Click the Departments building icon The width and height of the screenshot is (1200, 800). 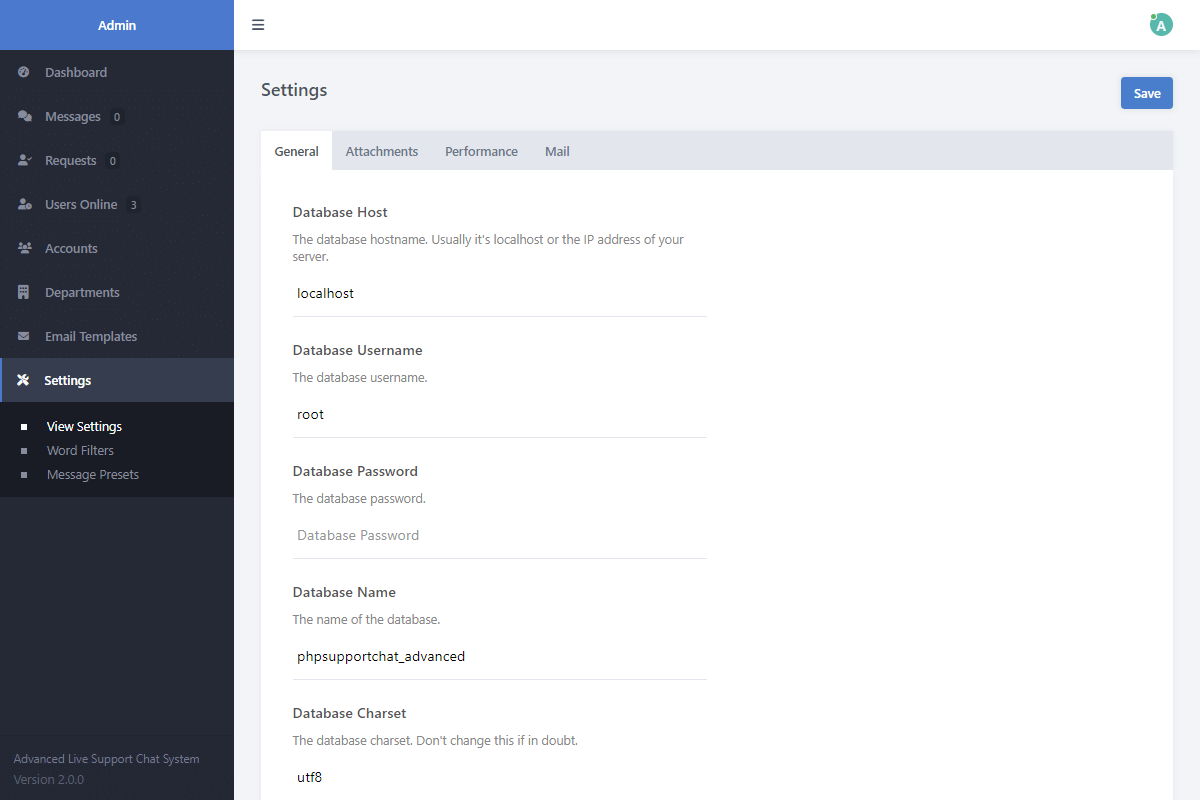point(24,292)
